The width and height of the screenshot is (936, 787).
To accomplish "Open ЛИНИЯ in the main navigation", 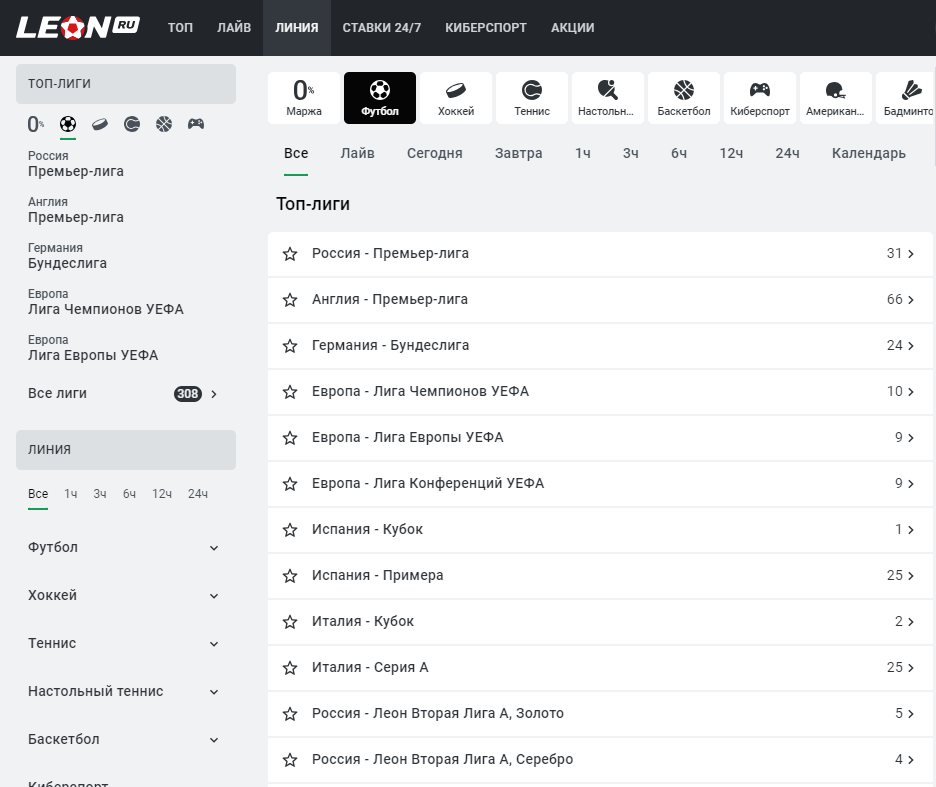I will point(297,27).
